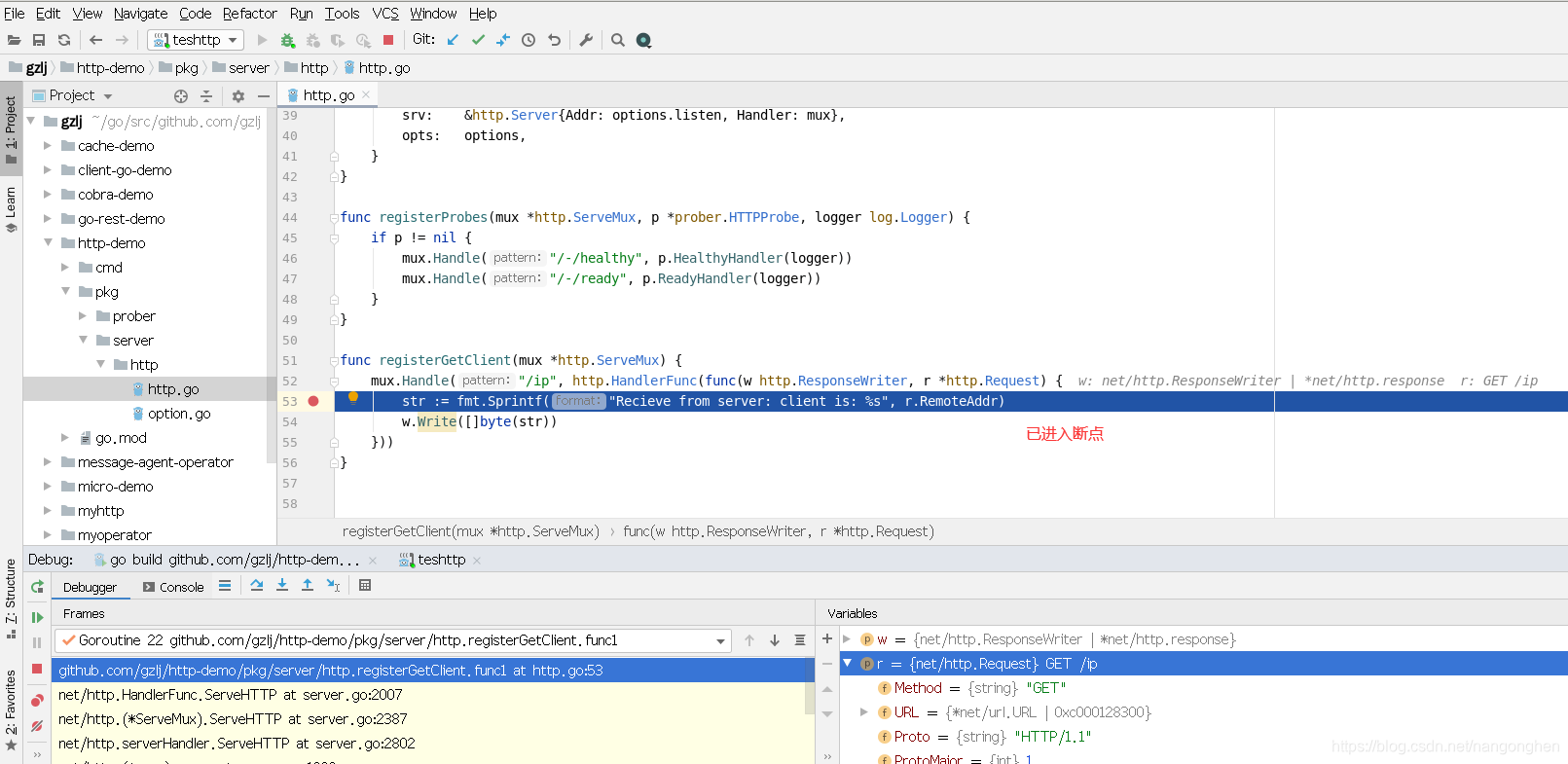Viewport: 1568px width, 764px height.
Task: Navigate back with the left arrow
Action: pyautogui.click(x=95, y=40)
